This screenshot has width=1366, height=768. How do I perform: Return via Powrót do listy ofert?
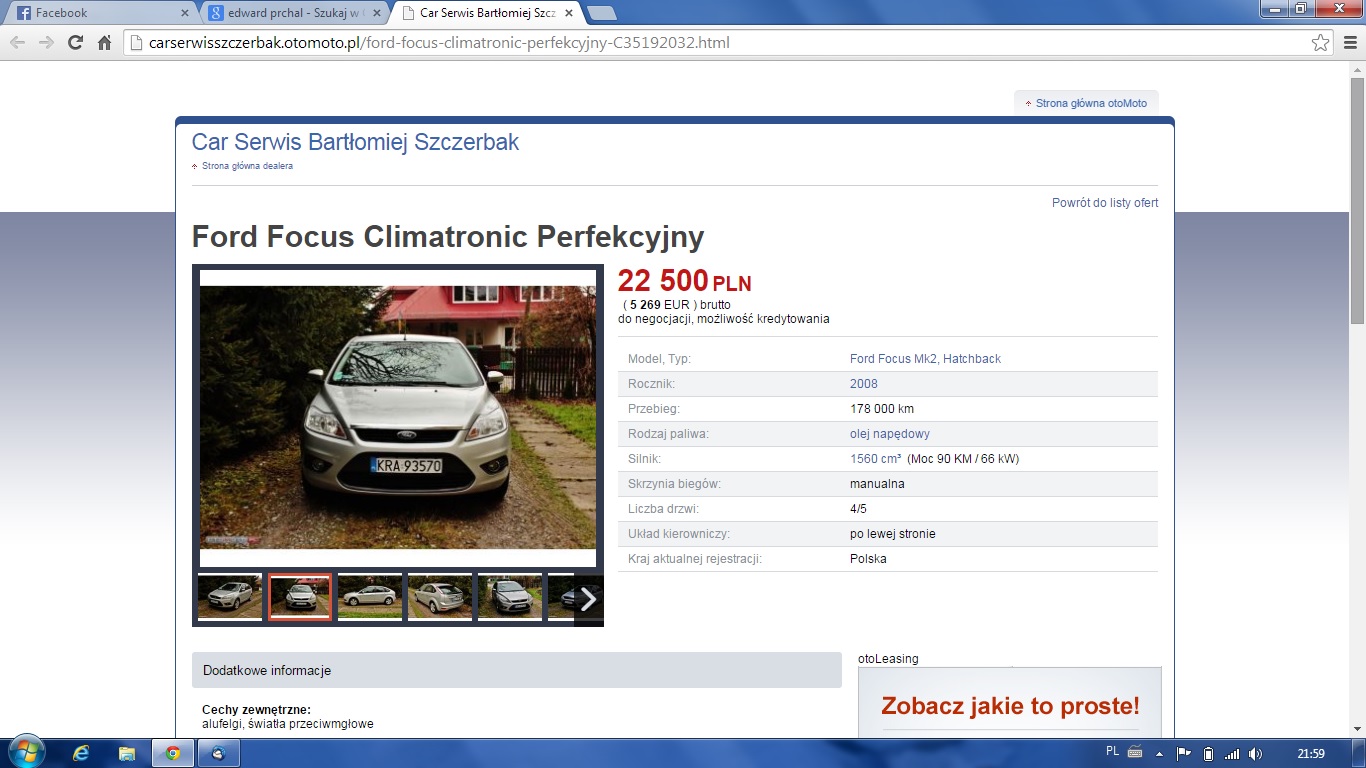pyautogui.click(x=1105, y=203)
